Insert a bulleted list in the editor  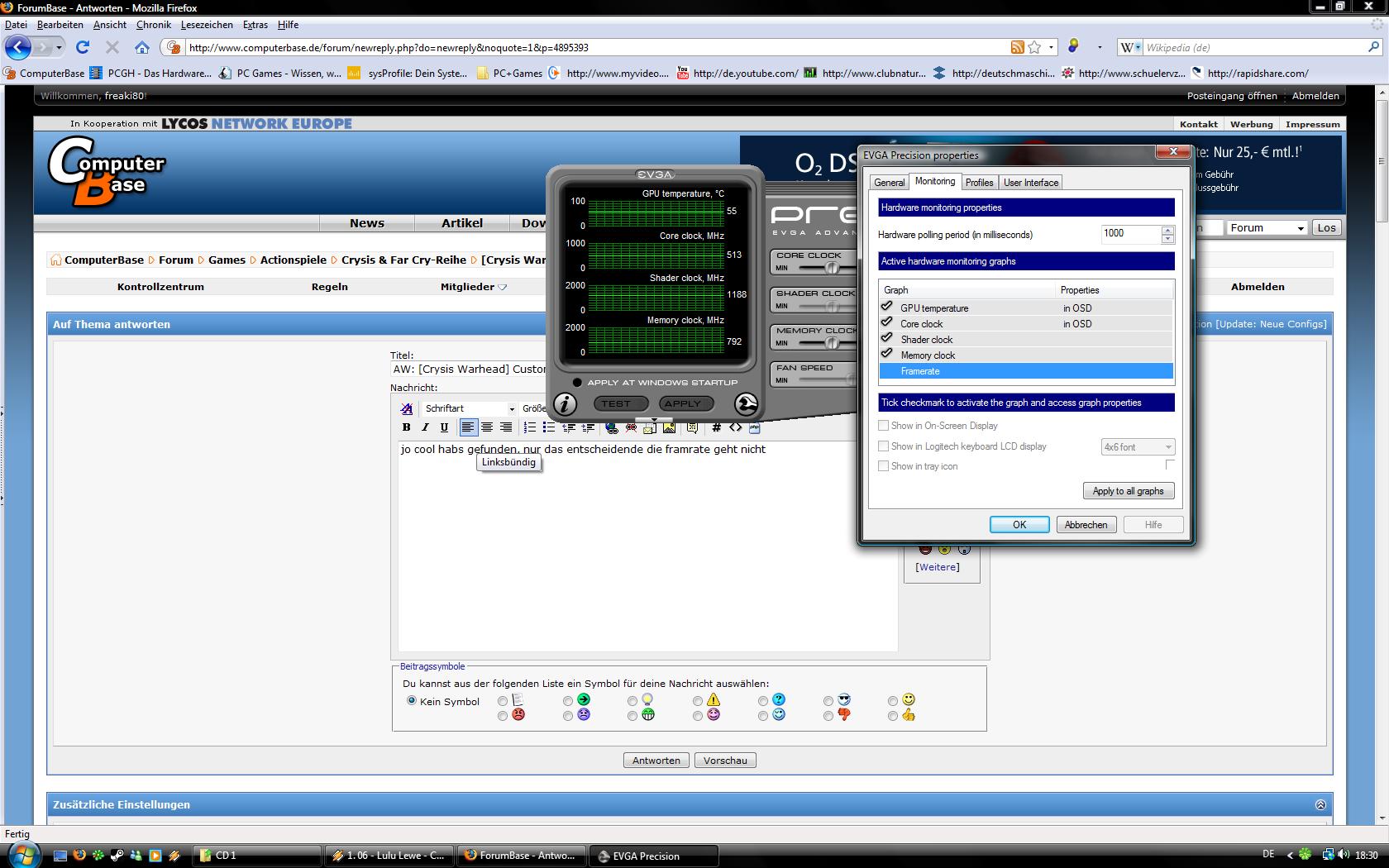click(x=549, y=427)
